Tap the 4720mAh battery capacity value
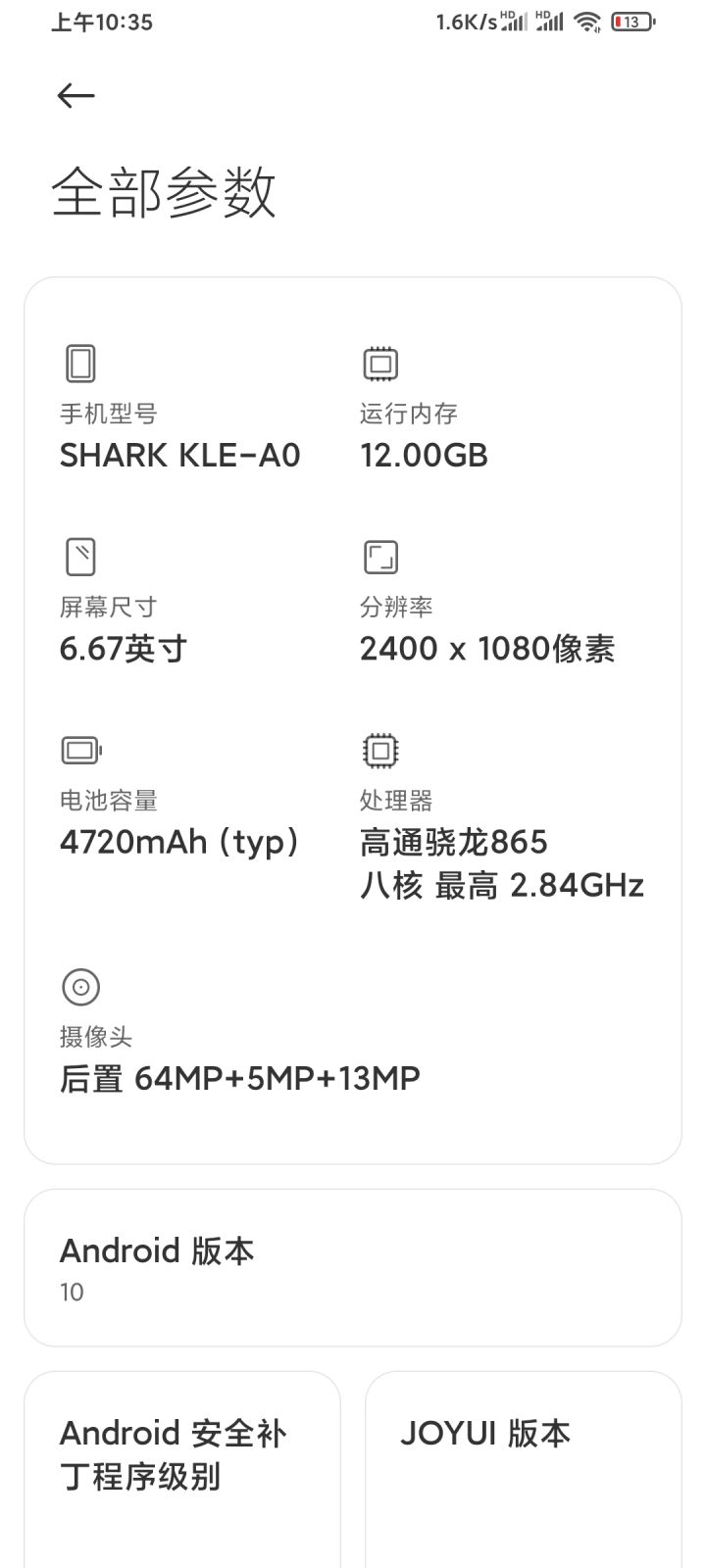 (179, 842)
